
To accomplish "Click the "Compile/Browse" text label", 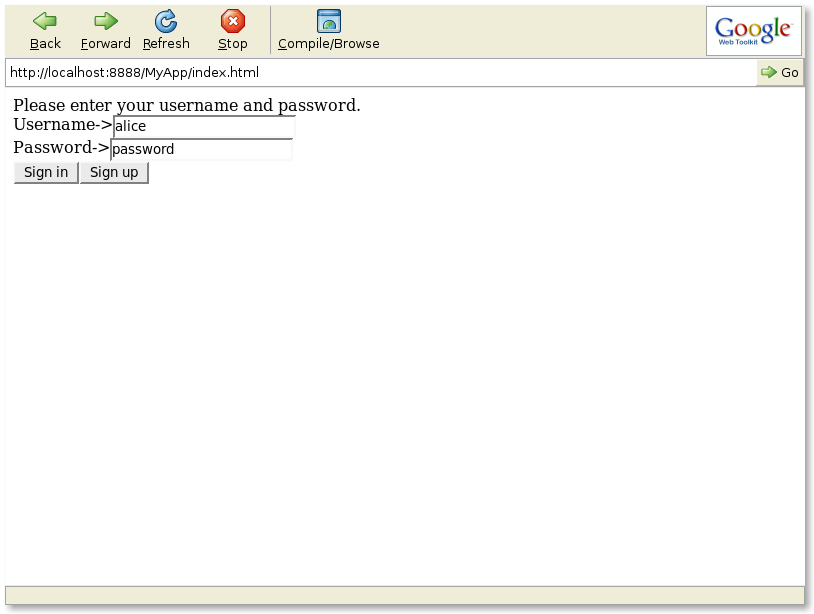I will (x=329, y=44).
